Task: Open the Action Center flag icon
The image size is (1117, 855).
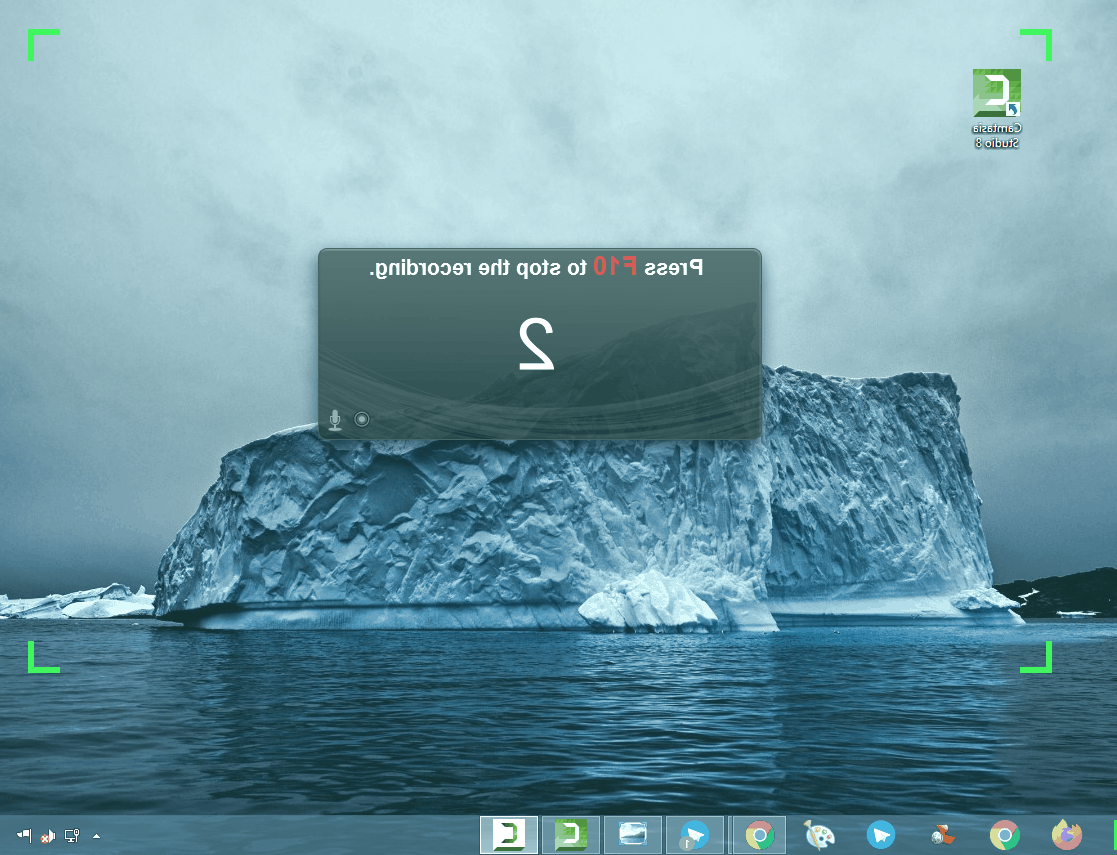Action: click(23, 835)
